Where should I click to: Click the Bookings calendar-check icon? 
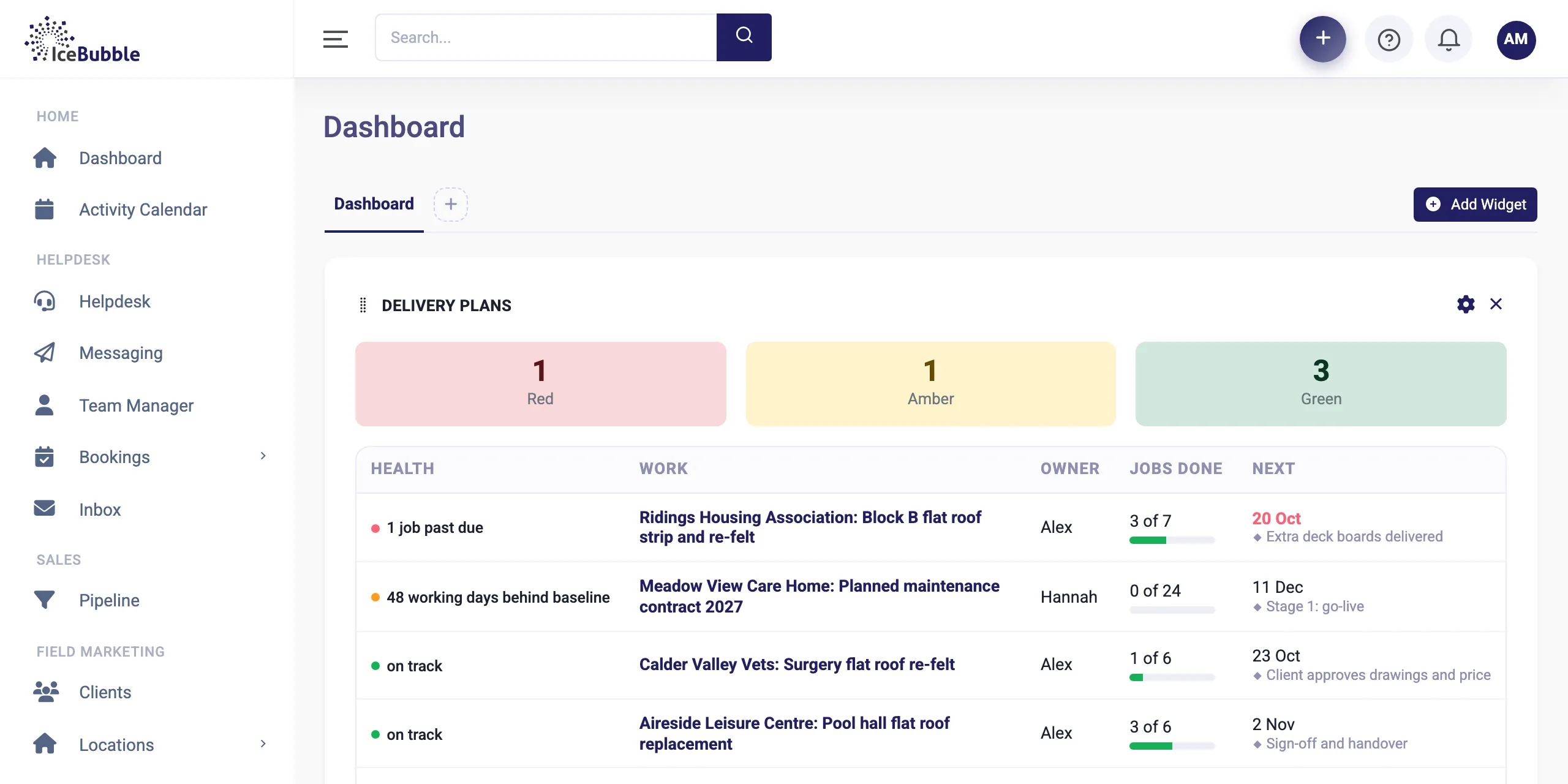click(x=44, y=456)
